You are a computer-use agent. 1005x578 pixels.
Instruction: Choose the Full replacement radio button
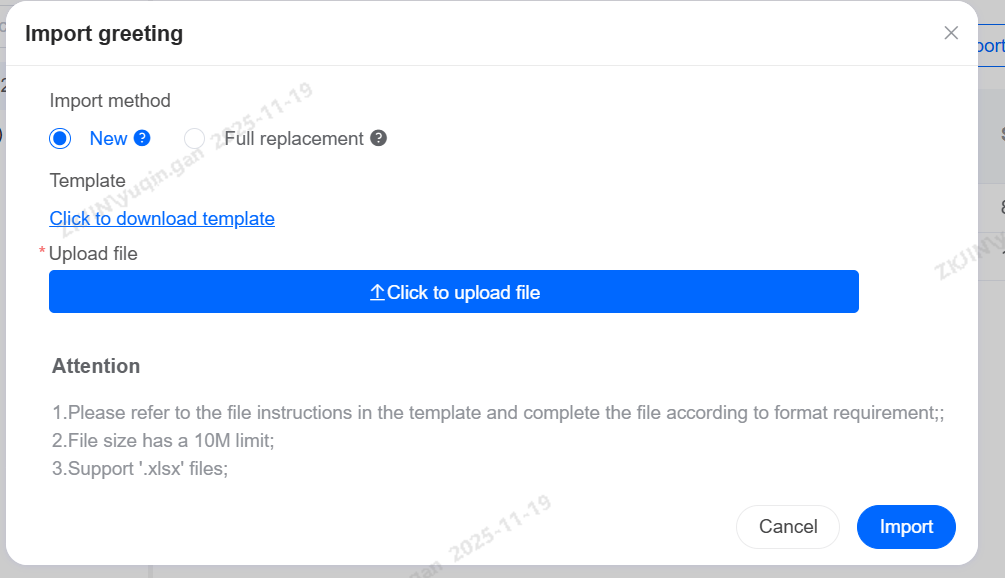coord(195,139)
